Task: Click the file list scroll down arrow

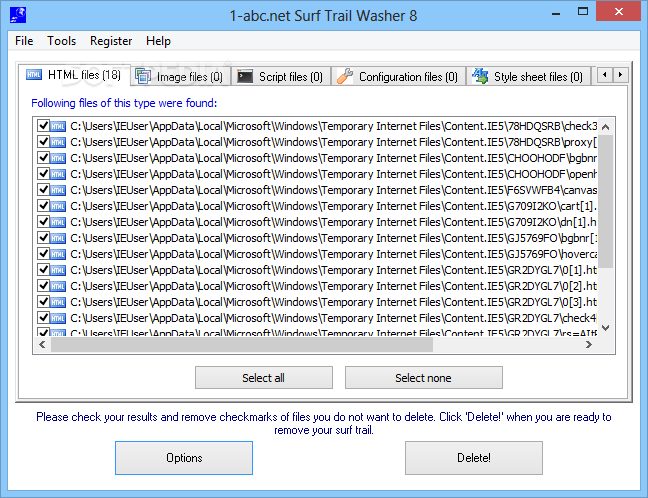Action: 607,329
